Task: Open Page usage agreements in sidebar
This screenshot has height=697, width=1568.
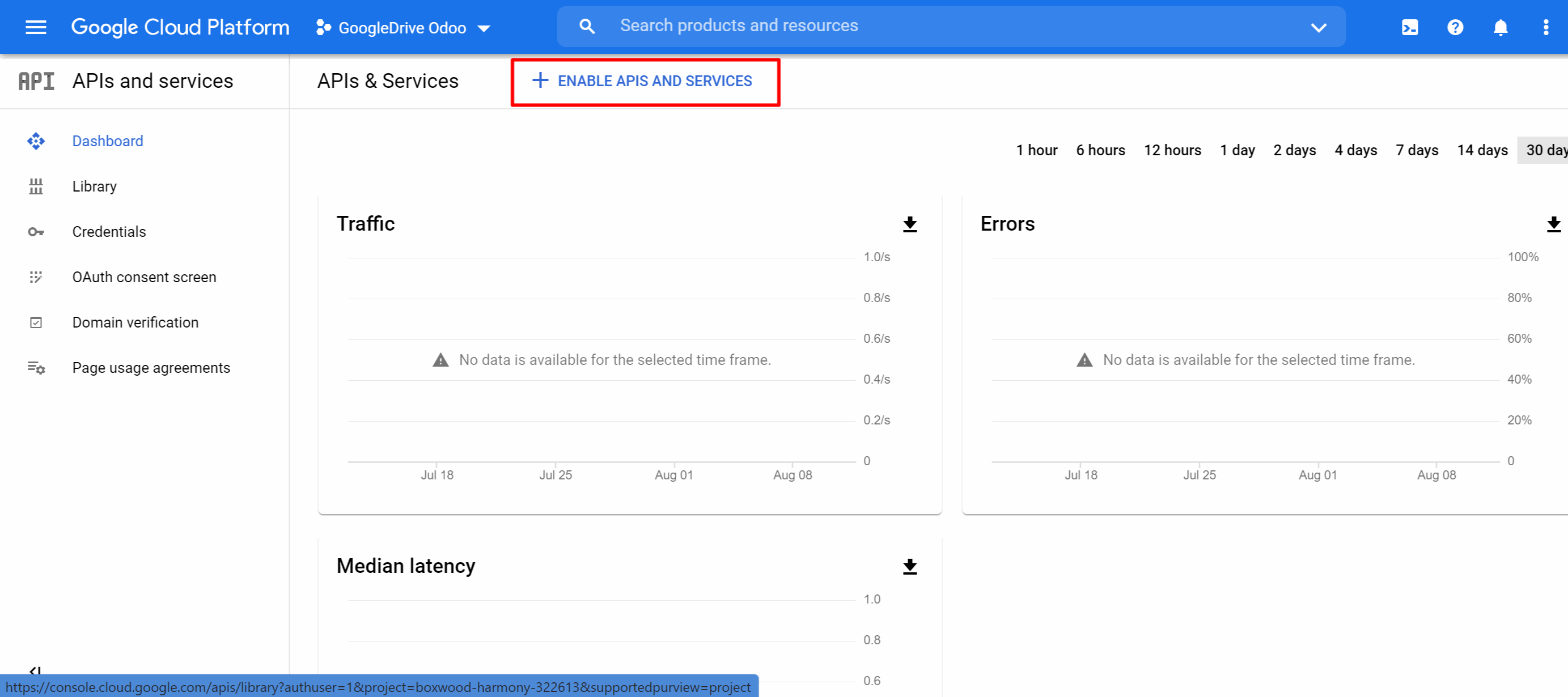Action: (151, 368)
